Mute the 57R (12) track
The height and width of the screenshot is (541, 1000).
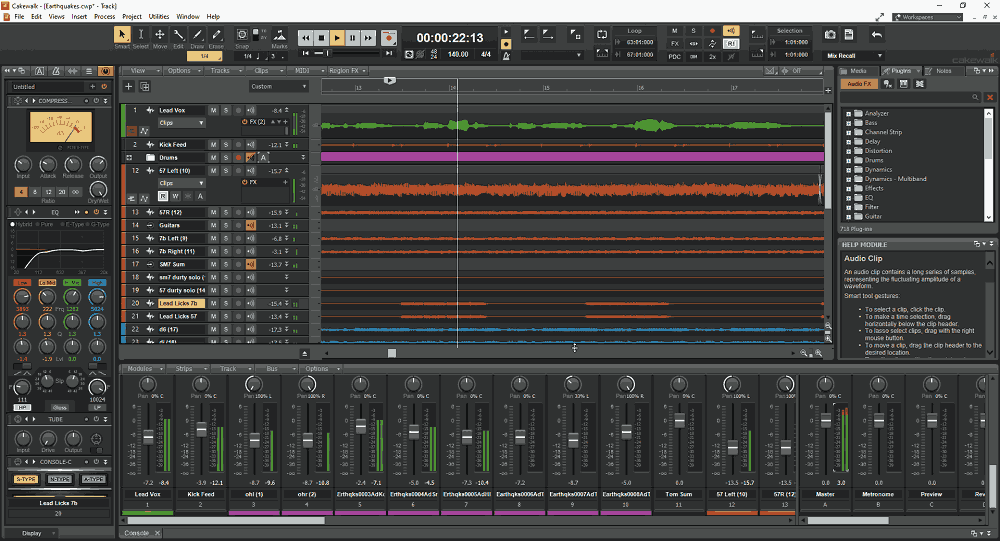(x=214, y=212)
